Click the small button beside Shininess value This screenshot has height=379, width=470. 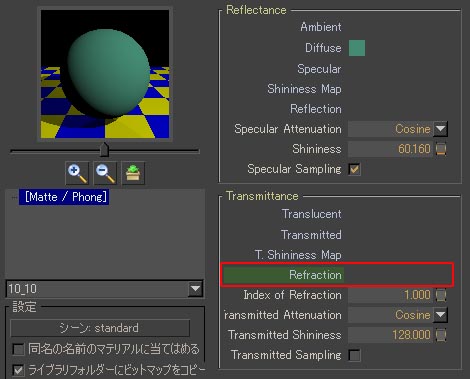click(441, 149)
